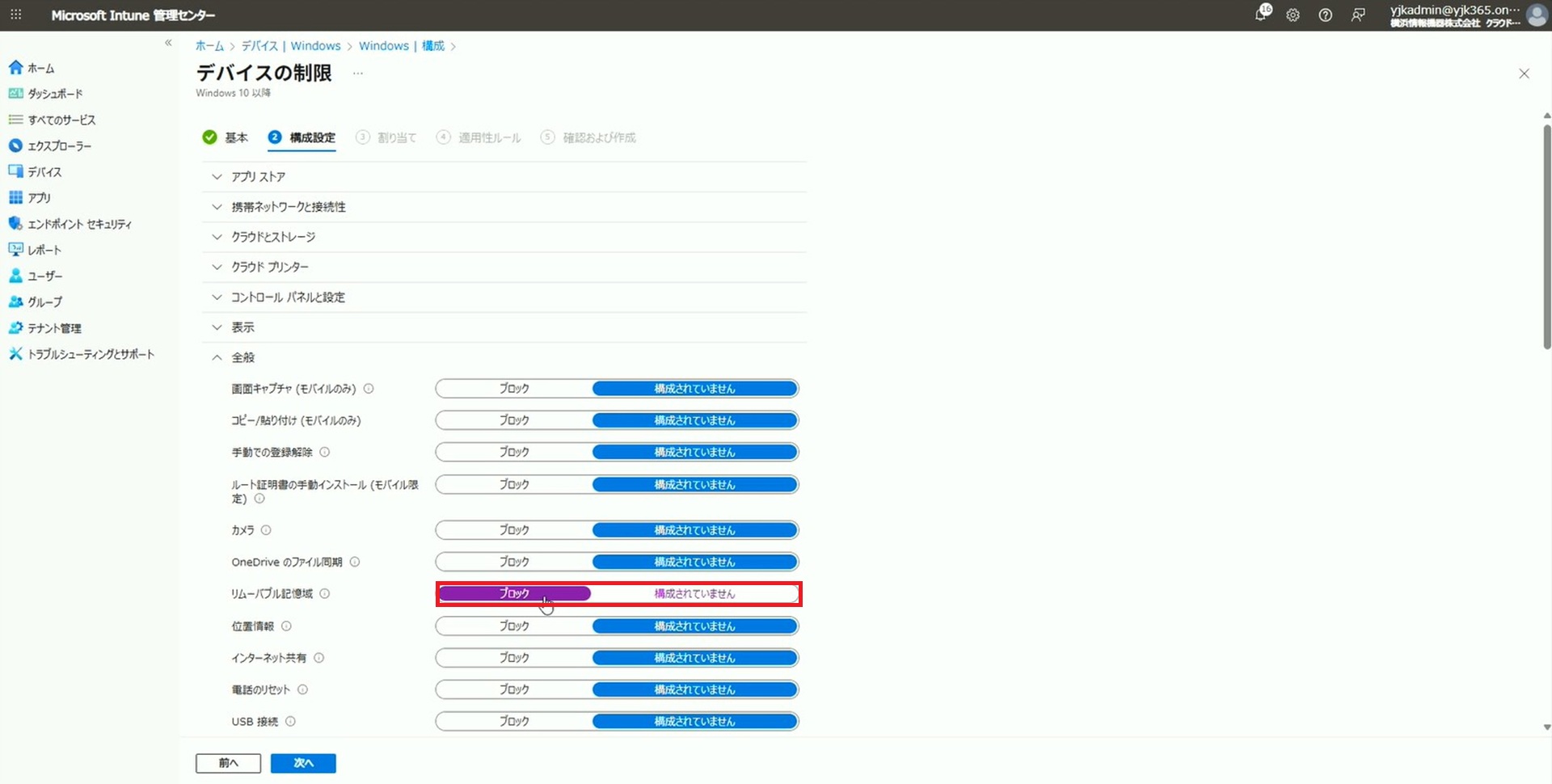Image resolution: width=1552 pixels, height=784 pixels.
Task: Set リムーバブル記憶域 to 構成されていません
Action: 694,594
